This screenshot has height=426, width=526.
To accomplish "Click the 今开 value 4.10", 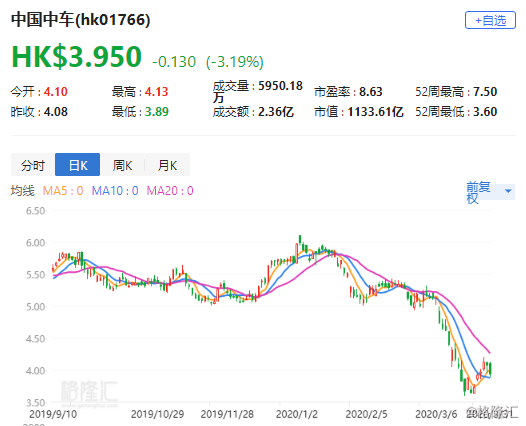I will point(56,92).
